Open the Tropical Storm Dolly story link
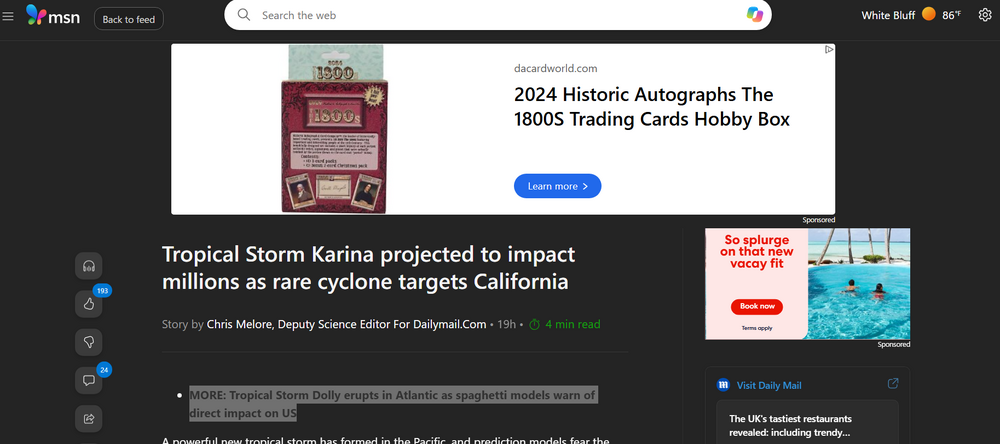This screenshot has width=1000, height=444. click(x=392, y=404)
